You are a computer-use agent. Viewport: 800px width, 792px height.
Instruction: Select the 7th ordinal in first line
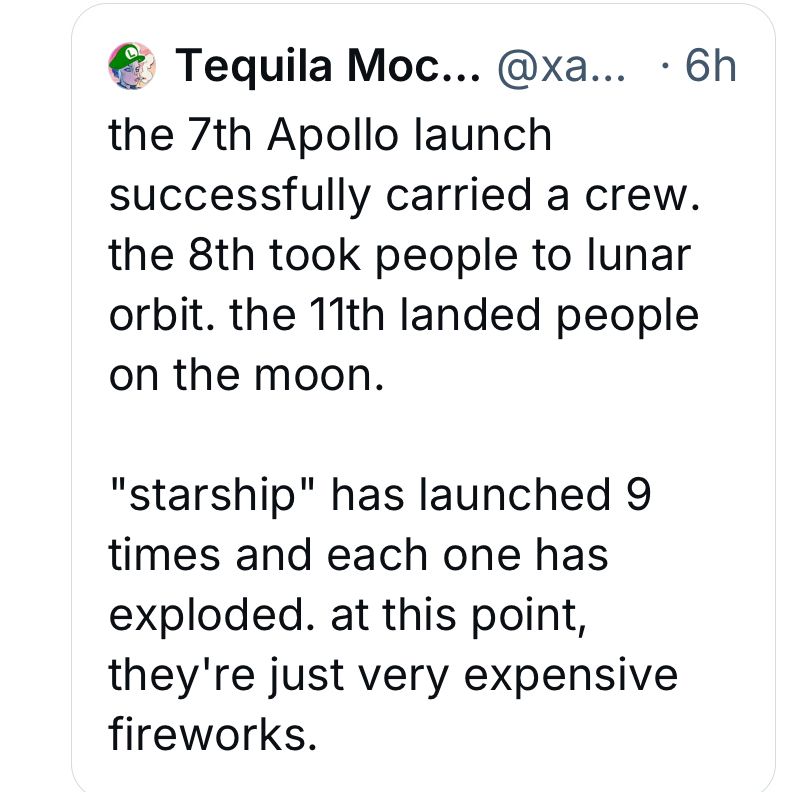pos(220,136)
